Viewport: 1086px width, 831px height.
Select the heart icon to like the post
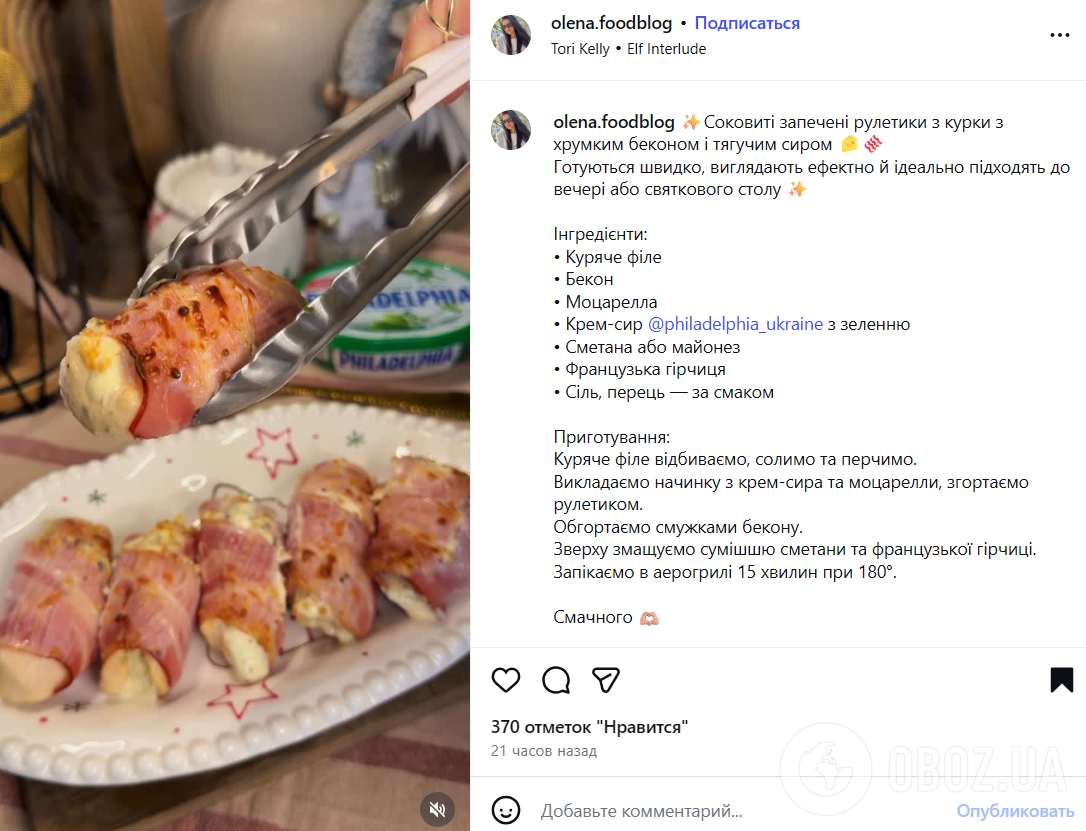506,680
